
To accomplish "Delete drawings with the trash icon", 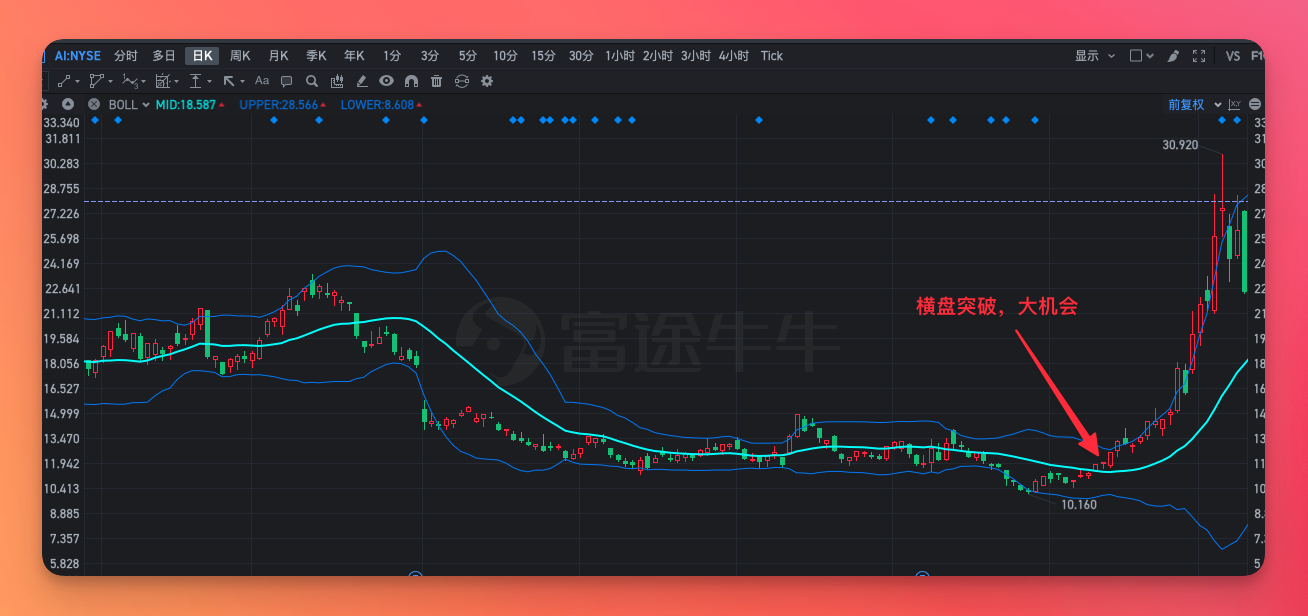I will pos(437,81).
